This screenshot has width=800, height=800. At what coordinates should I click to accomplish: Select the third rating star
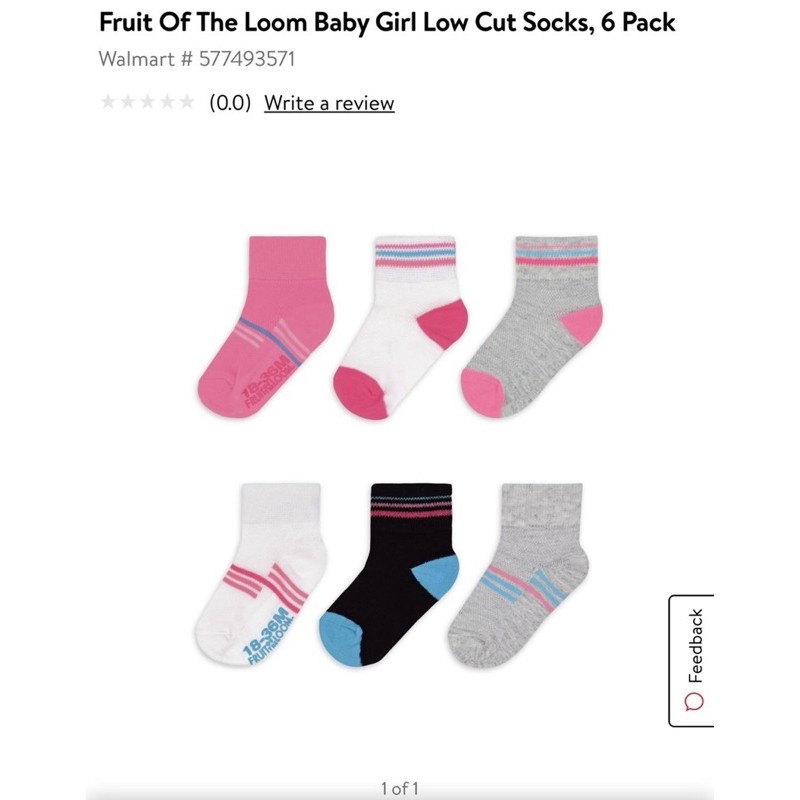click(147, 102)
